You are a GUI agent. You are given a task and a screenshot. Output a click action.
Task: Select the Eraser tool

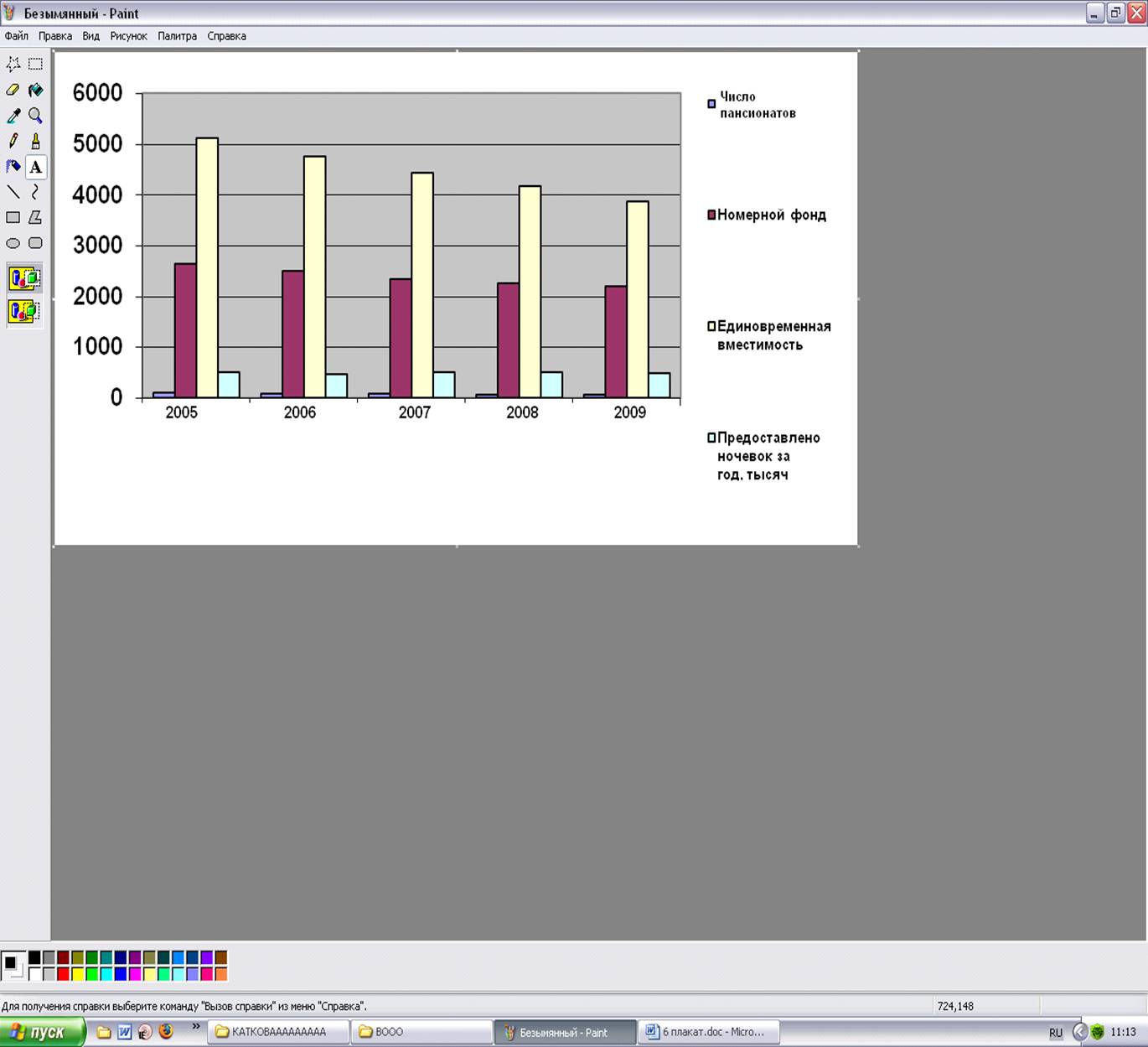tap(13, 90)
